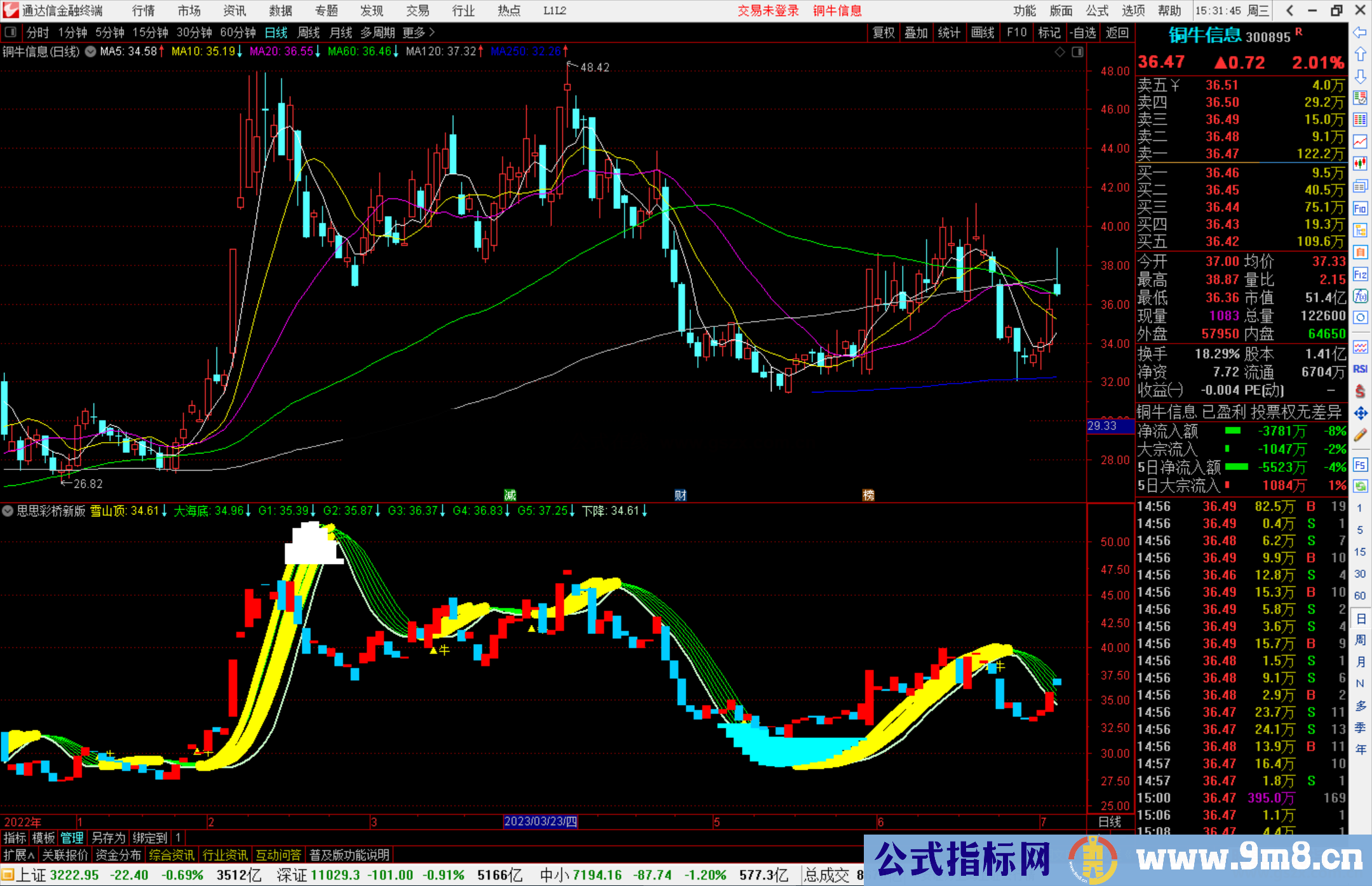Click the 财 financial marker under chart
This screenshot has height=886, width=1372.
point(680,495)
